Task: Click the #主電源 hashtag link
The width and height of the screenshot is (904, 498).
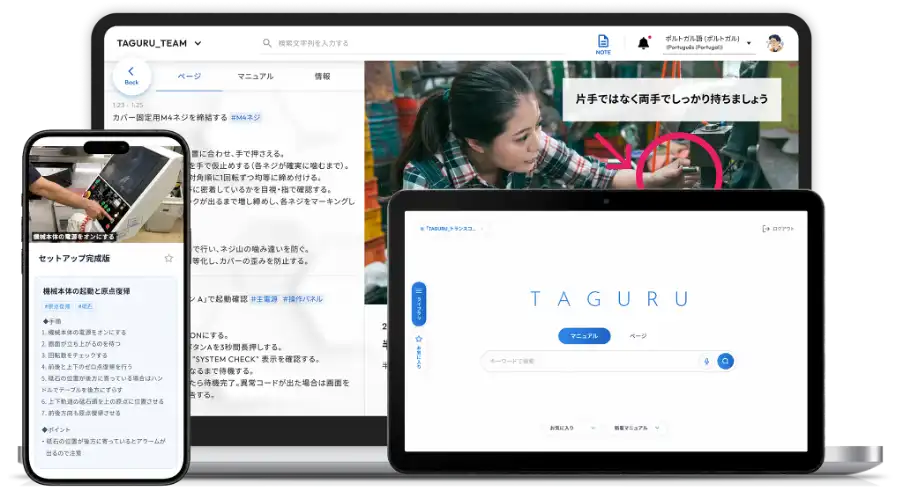Action: pyautogui.click(x=264, y=299)
